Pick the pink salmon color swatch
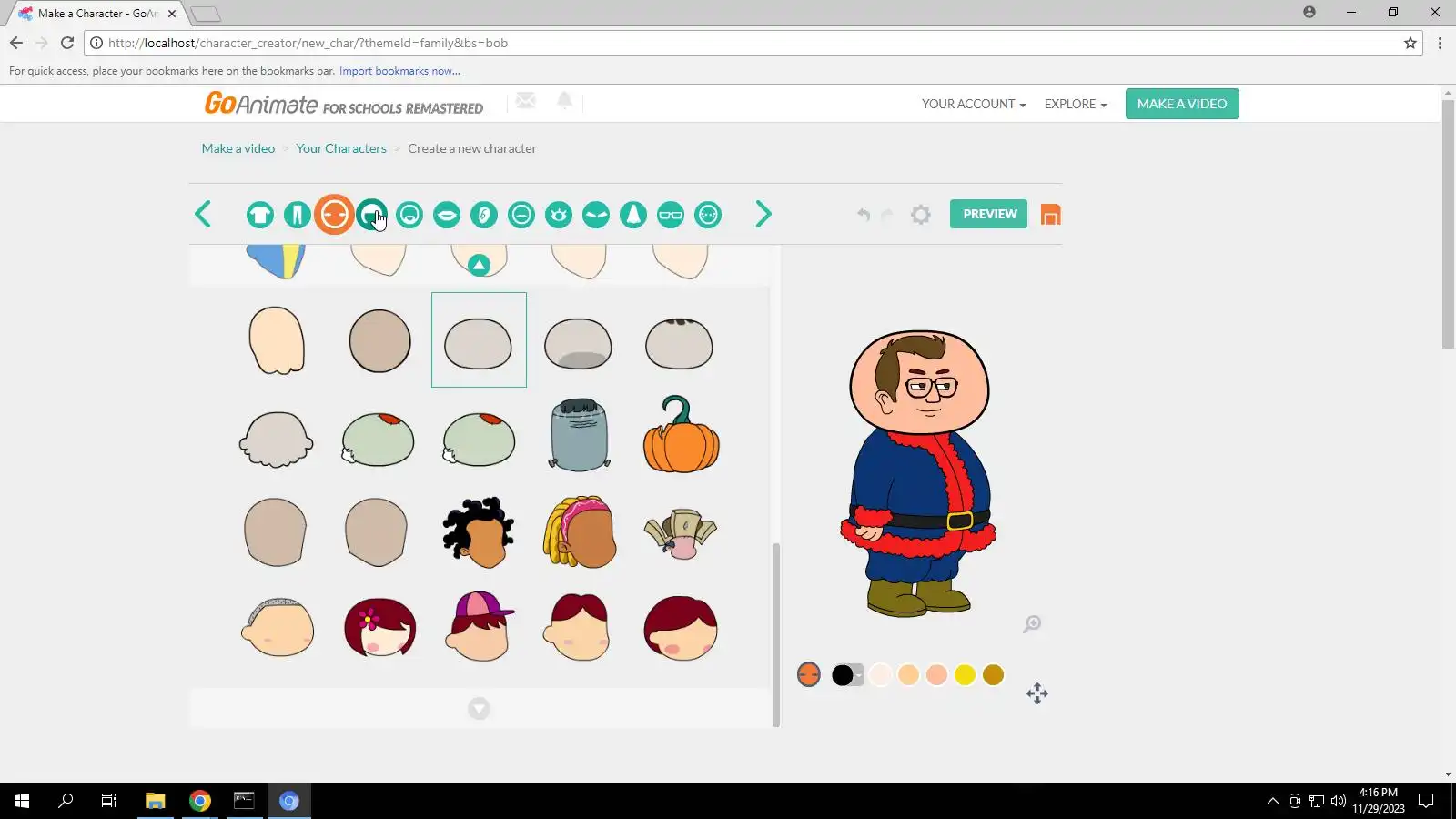 point(936,674)
